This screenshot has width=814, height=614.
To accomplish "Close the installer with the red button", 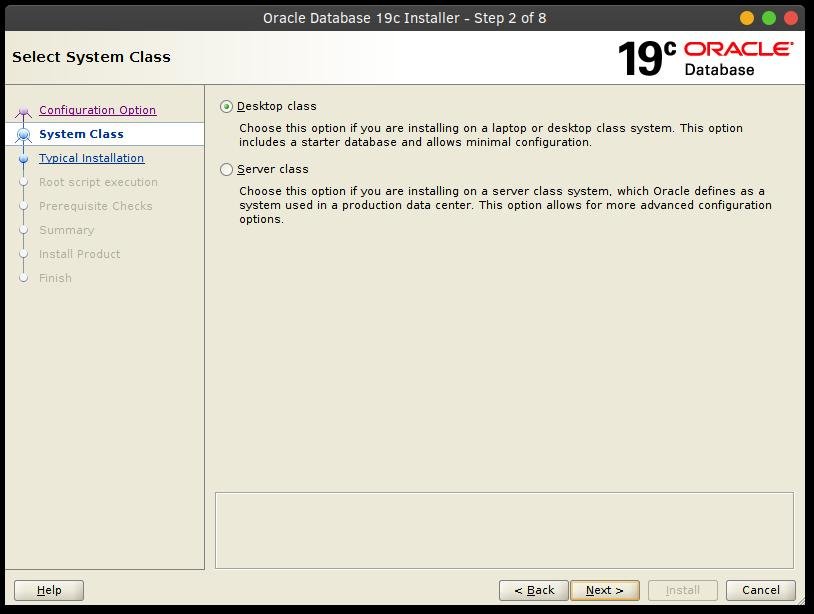I will coord(791,18).
